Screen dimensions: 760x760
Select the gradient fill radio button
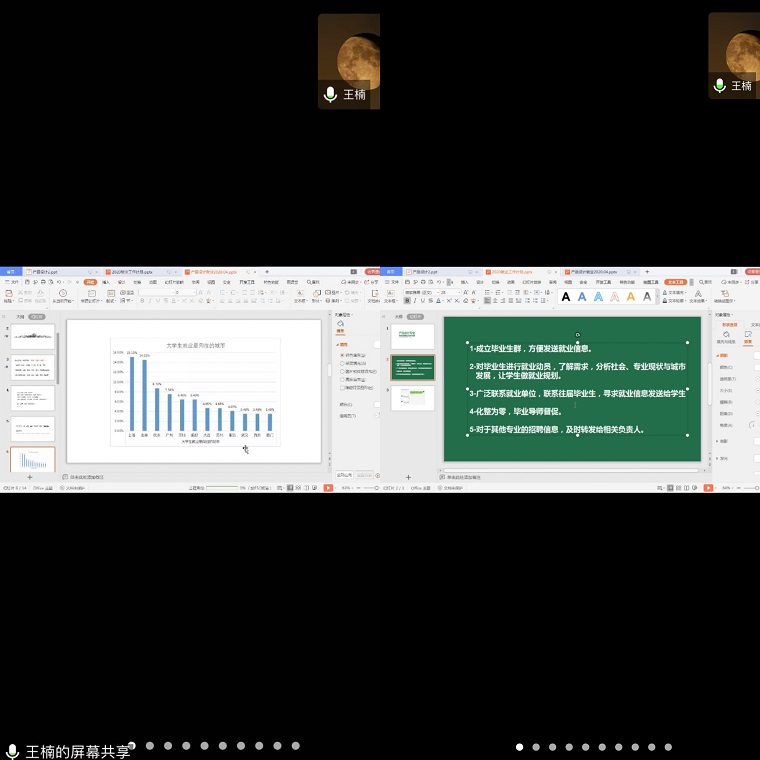[x=342, y=363]
